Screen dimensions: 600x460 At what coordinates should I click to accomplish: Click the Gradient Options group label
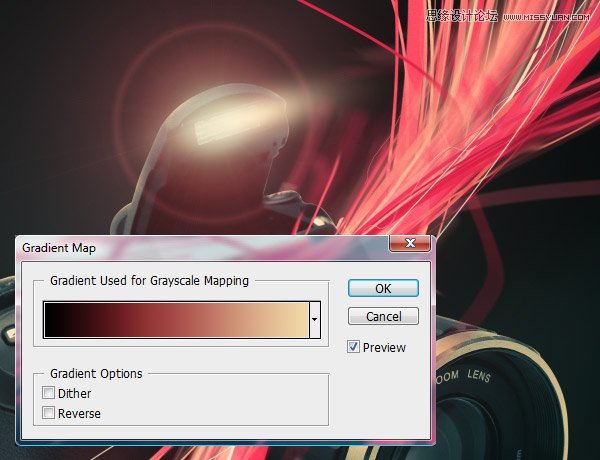(x=96, y=374)
